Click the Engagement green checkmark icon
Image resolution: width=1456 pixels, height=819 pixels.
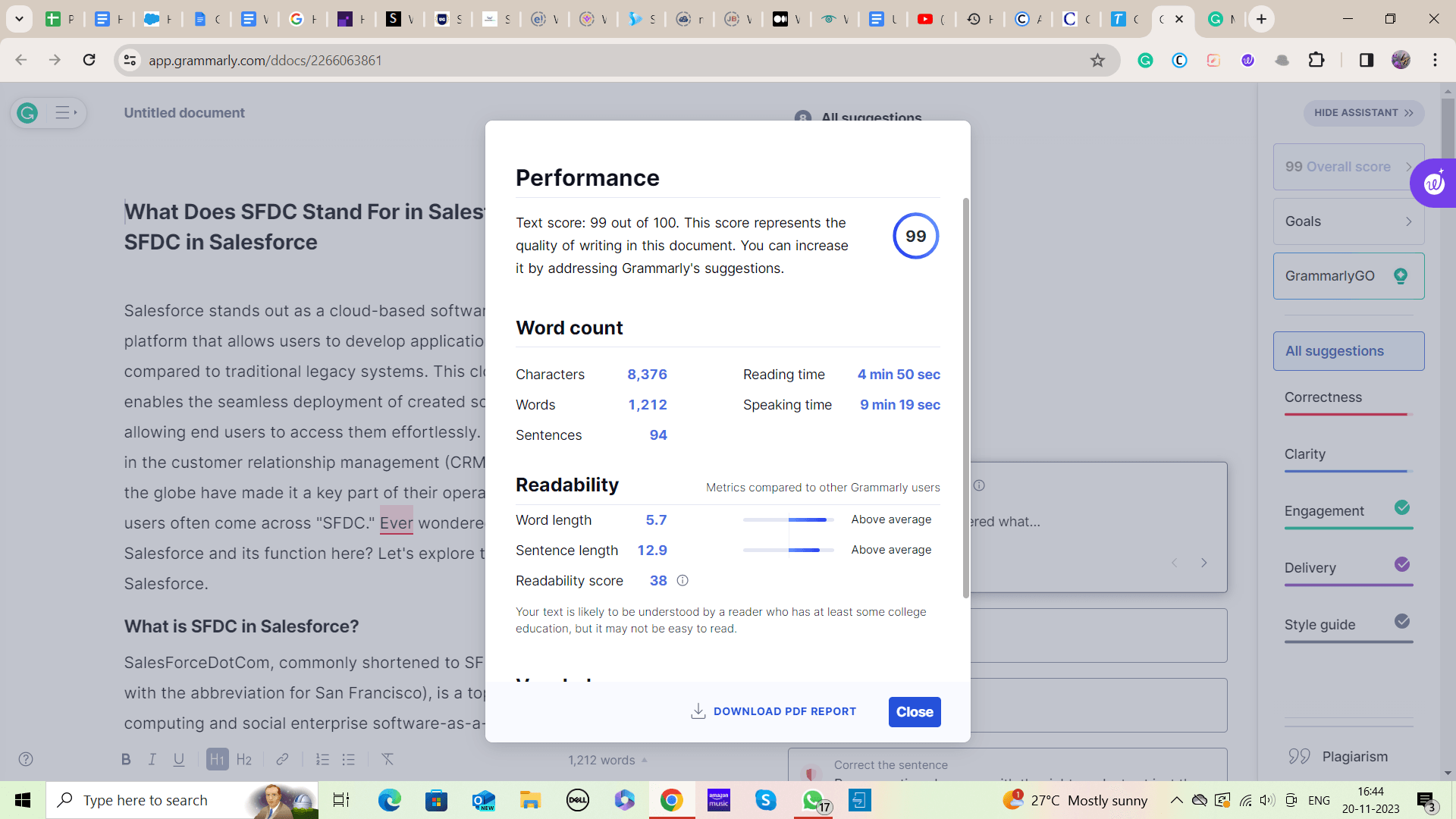1402,507
